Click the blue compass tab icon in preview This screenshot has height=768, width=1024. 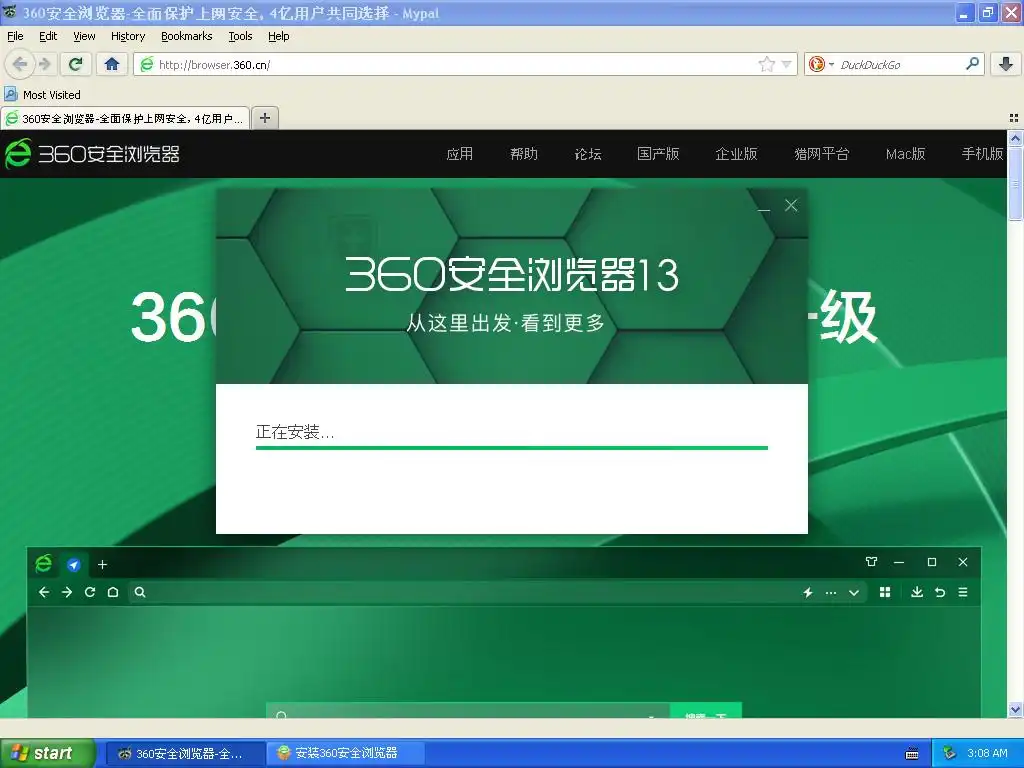74,565
